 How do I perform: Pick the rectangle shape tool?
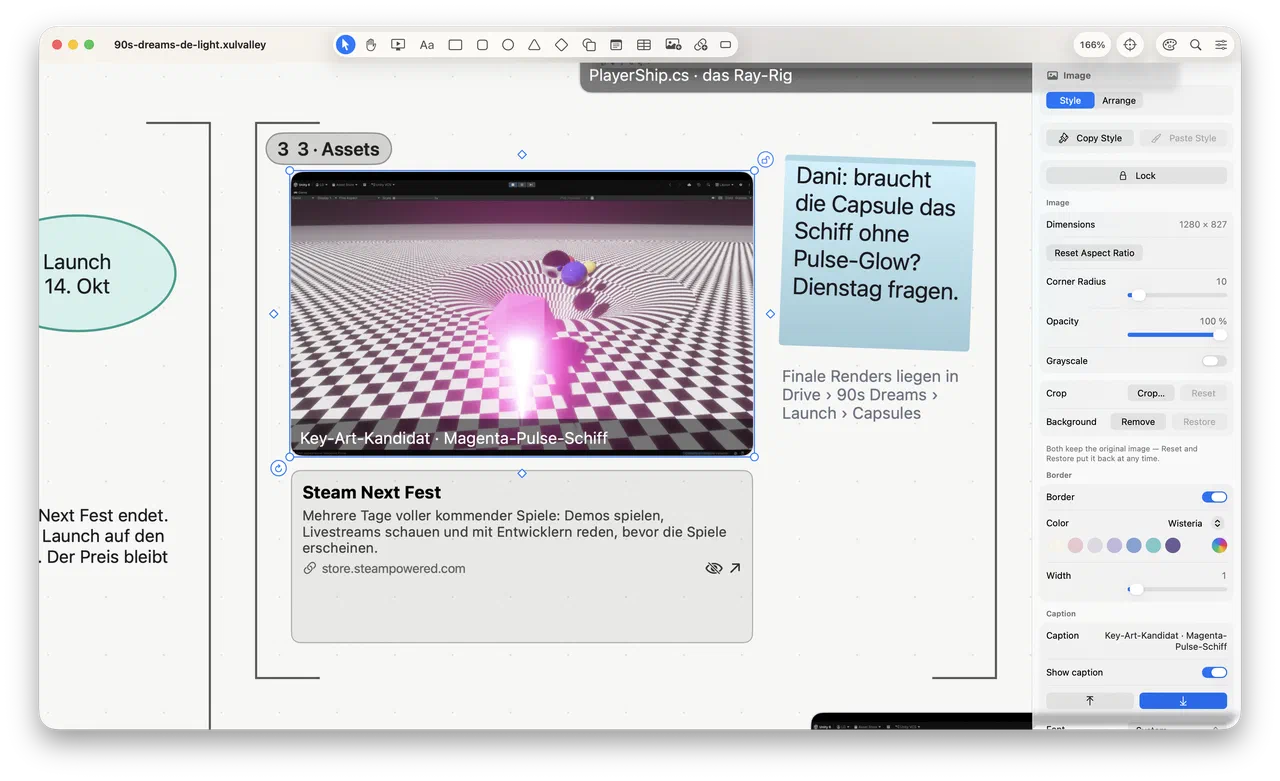[x=455, y=45]
